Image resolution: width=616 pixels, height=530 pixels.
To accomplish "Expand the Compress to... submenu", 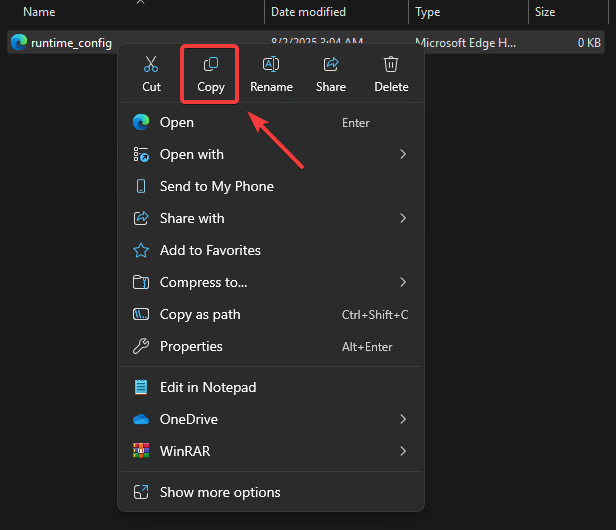I will [x=403, y=282].
